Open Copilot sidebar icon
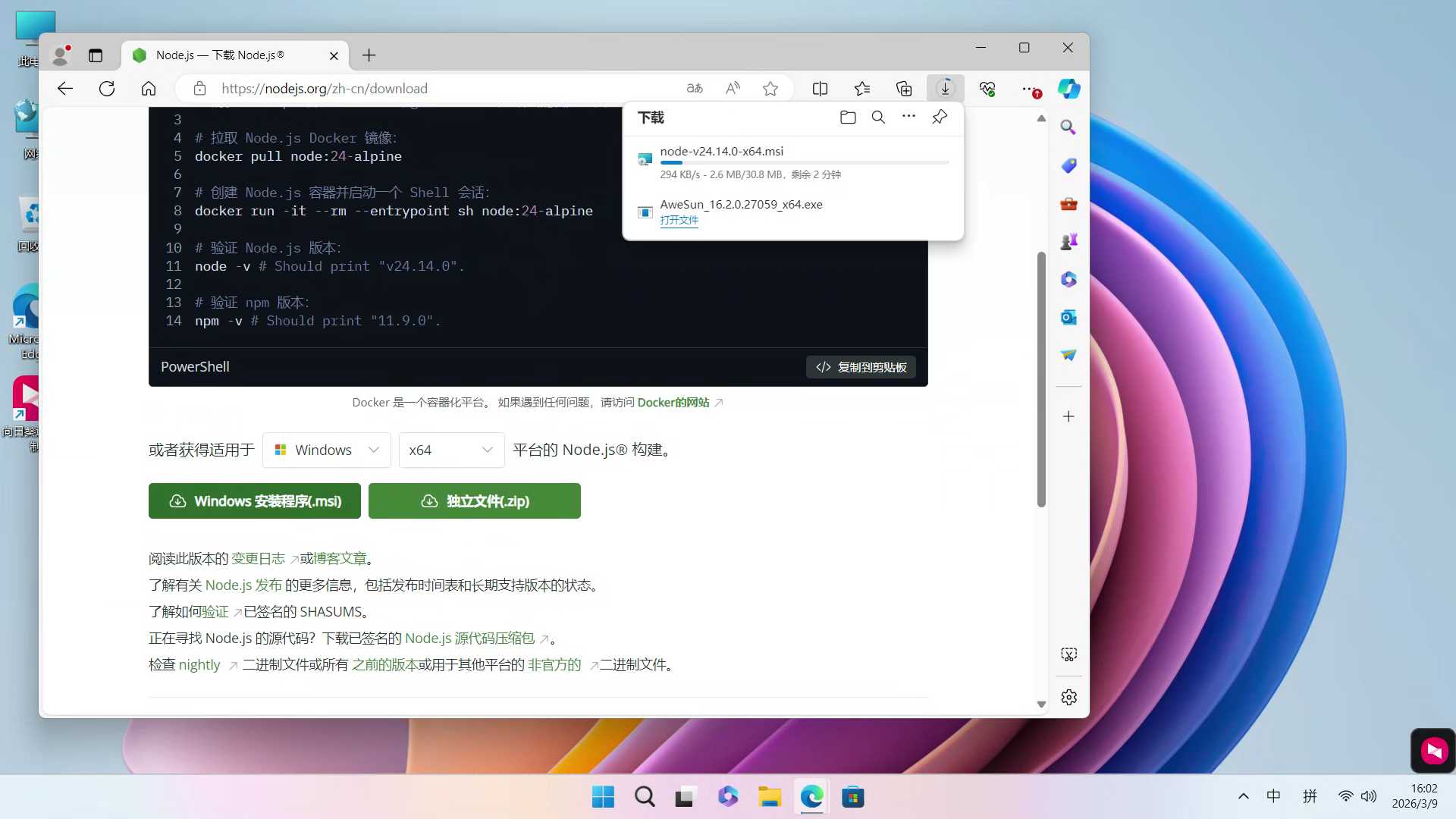1456x819 pixels. pyautogui.click(x=1069, y=89)
